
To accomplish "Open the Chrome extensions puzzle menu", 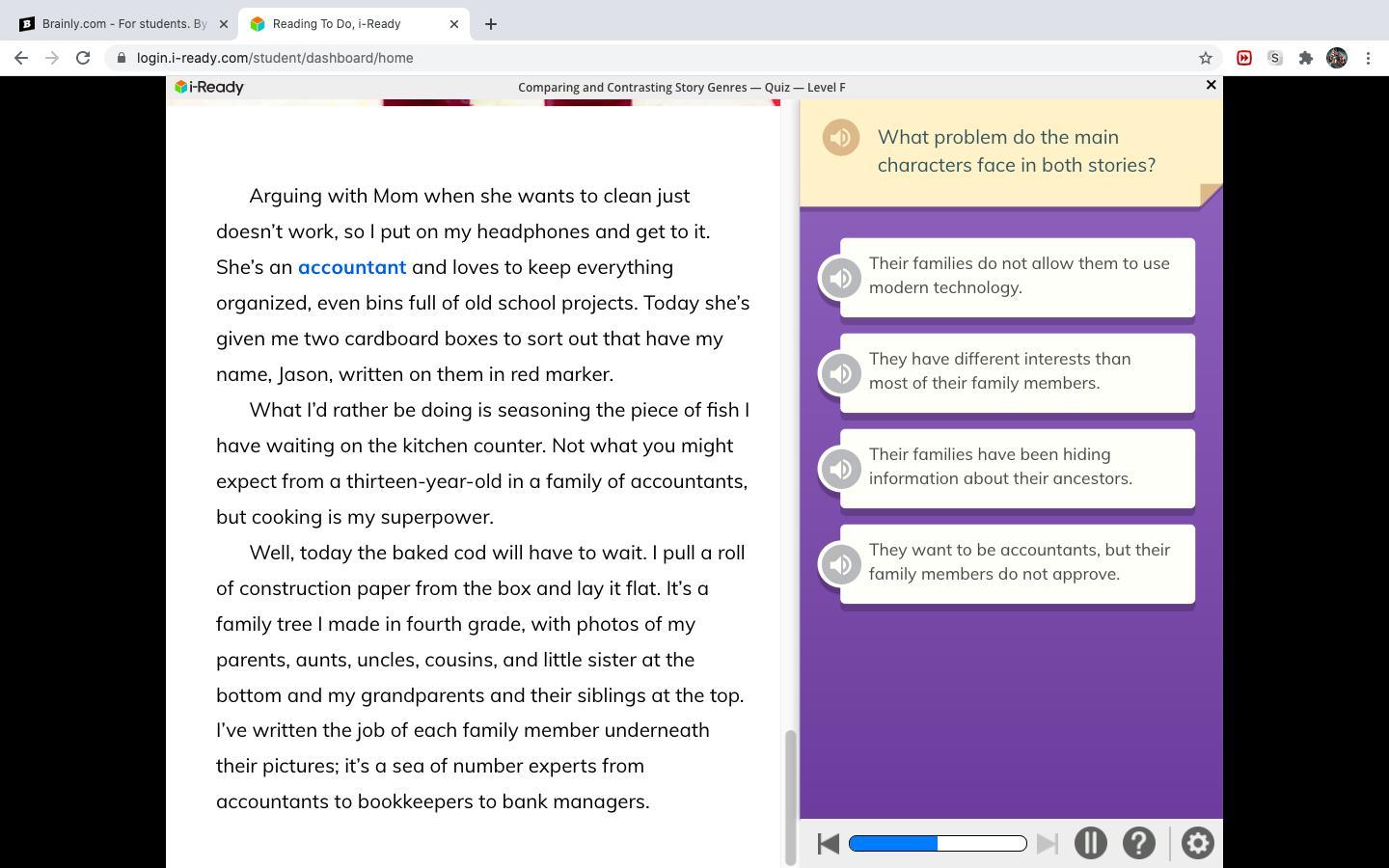I will coord(1305,58).
